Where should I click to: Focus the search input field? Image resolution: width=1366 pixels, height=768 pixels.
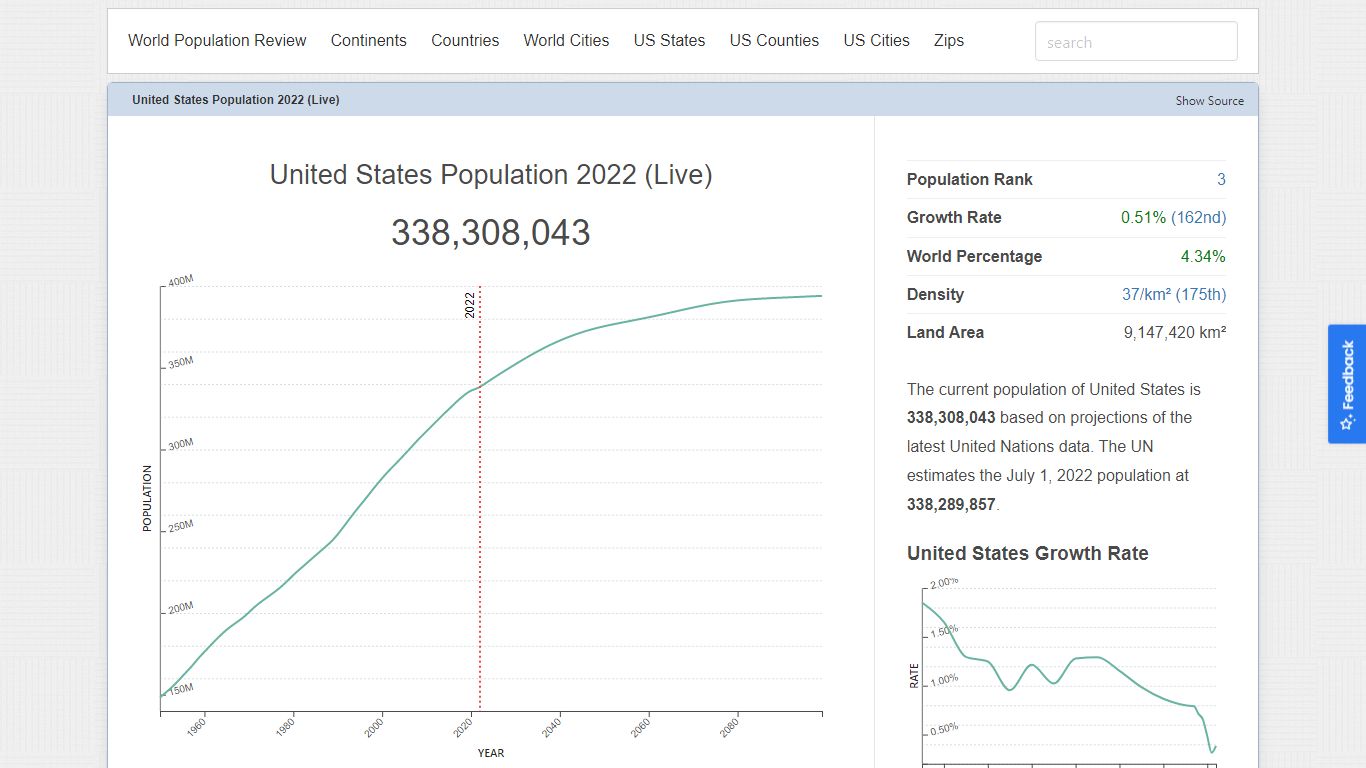click(x=1136, y=42)
